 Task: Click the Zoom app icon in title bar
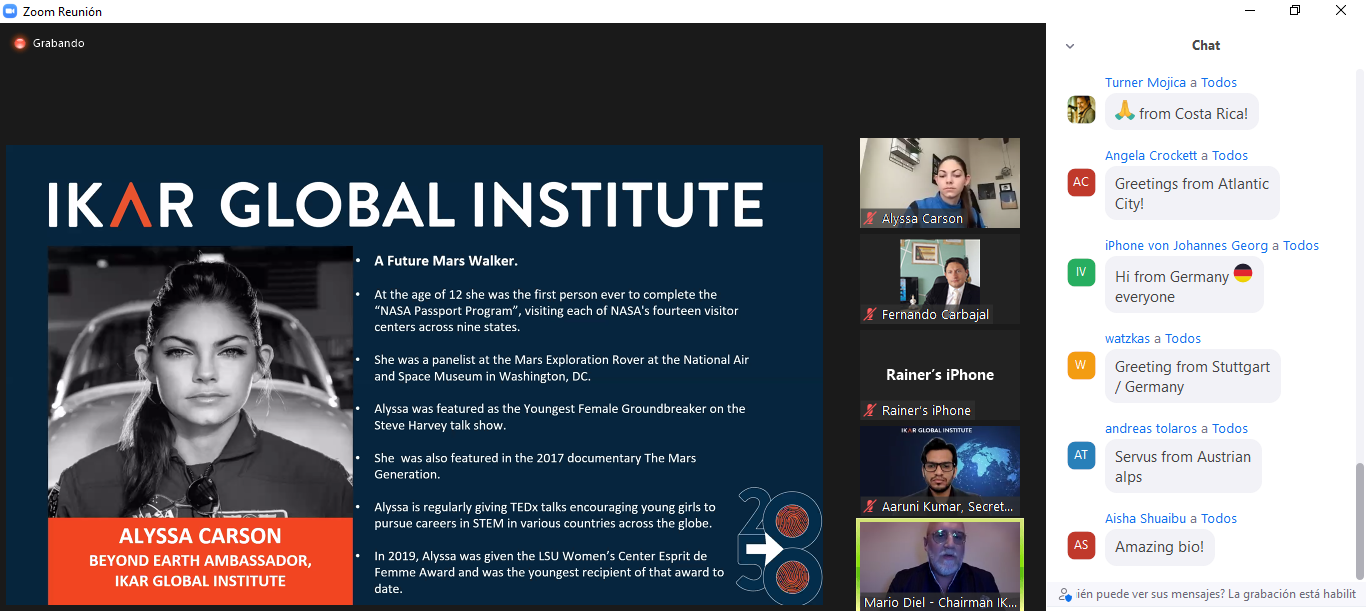pos(10,11)
